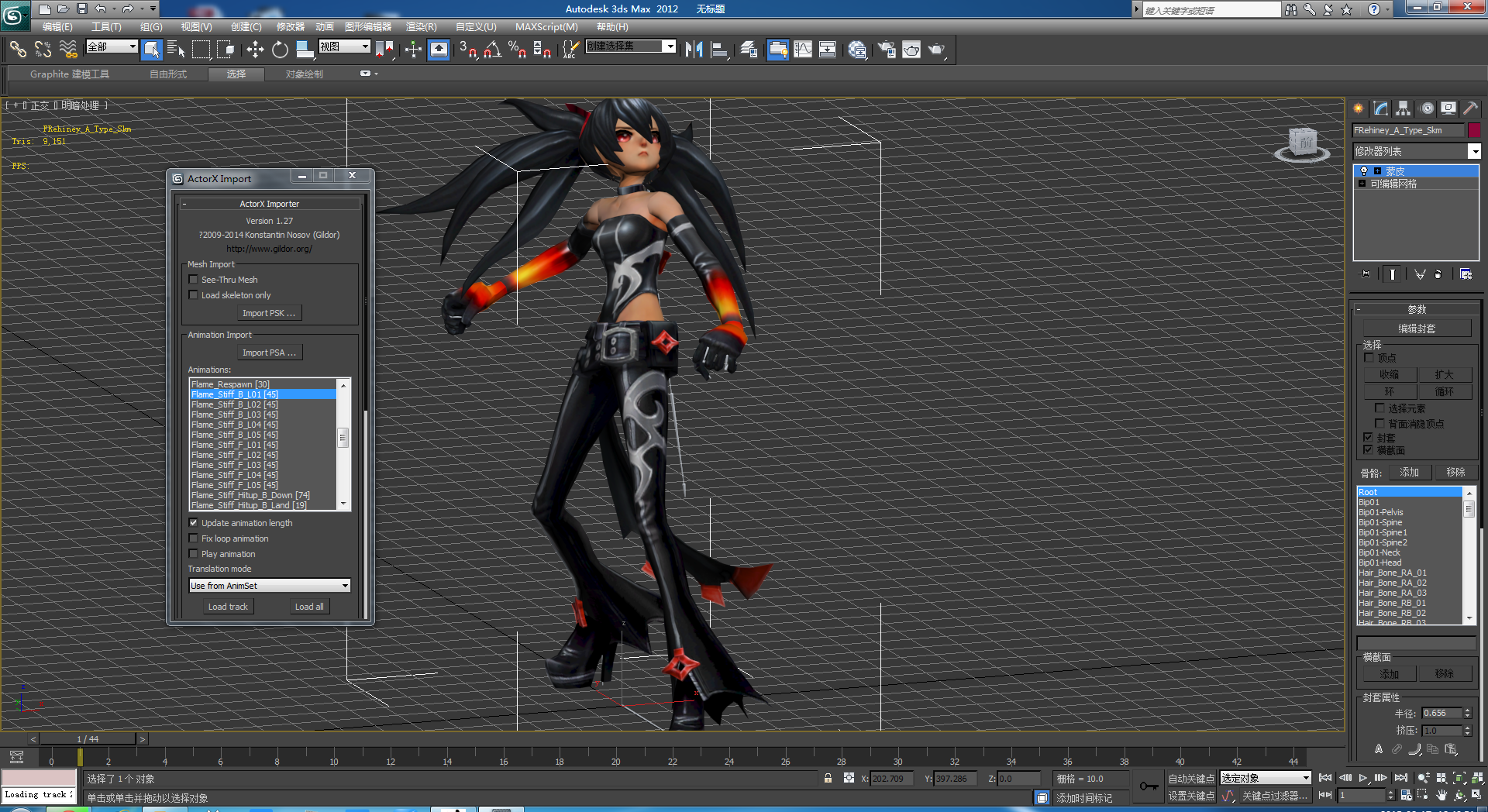Open 编辑(E) menu
Screen dimensions: 1488x812
tap(57, 27)
